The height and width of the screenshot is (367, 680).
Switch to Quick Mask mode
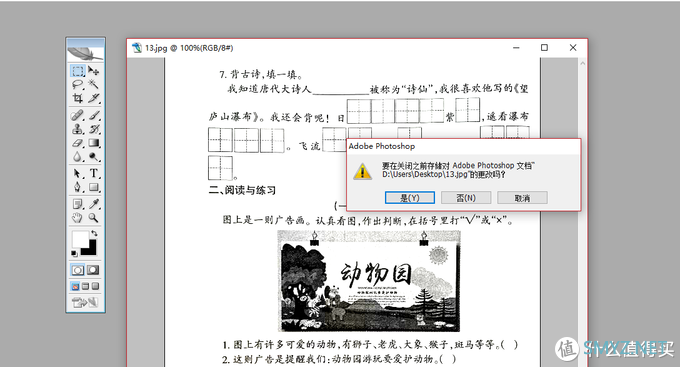[93, 270]
